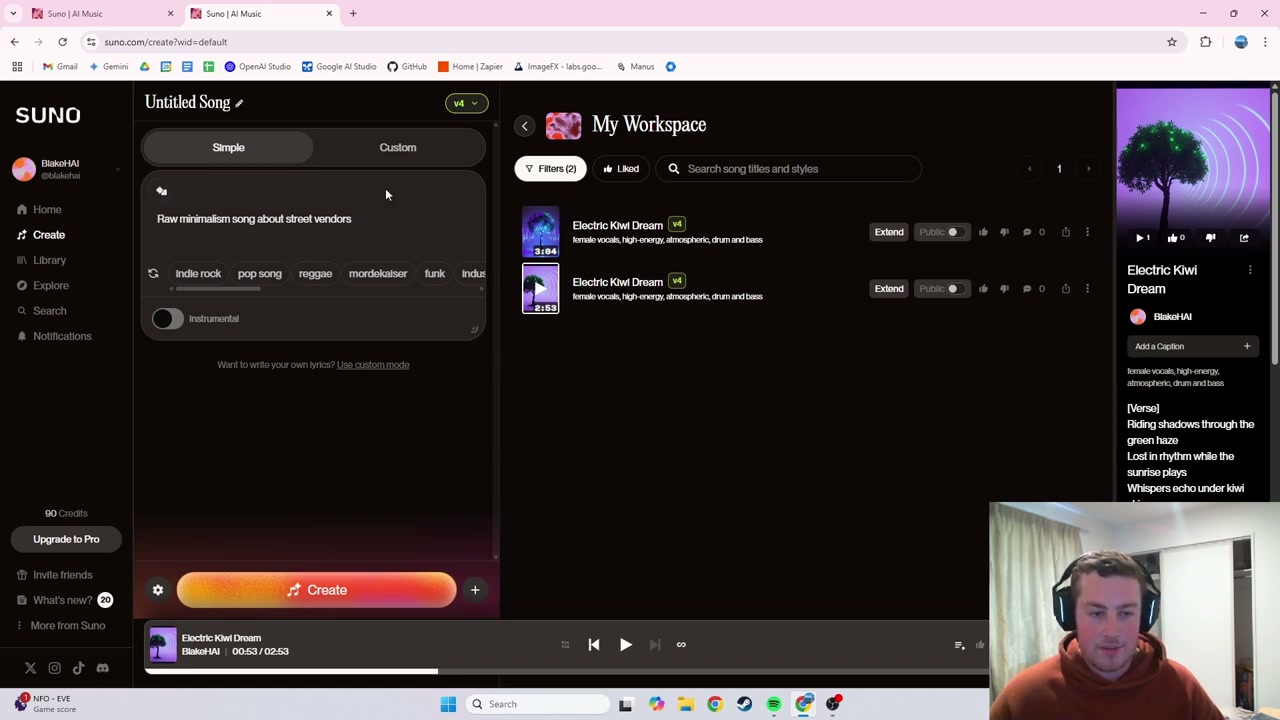Extend the first Electric Kiwi Dream song
The width and height of the screenshot is (1280, 720).
pyautogui.click(x=889, y=232)
